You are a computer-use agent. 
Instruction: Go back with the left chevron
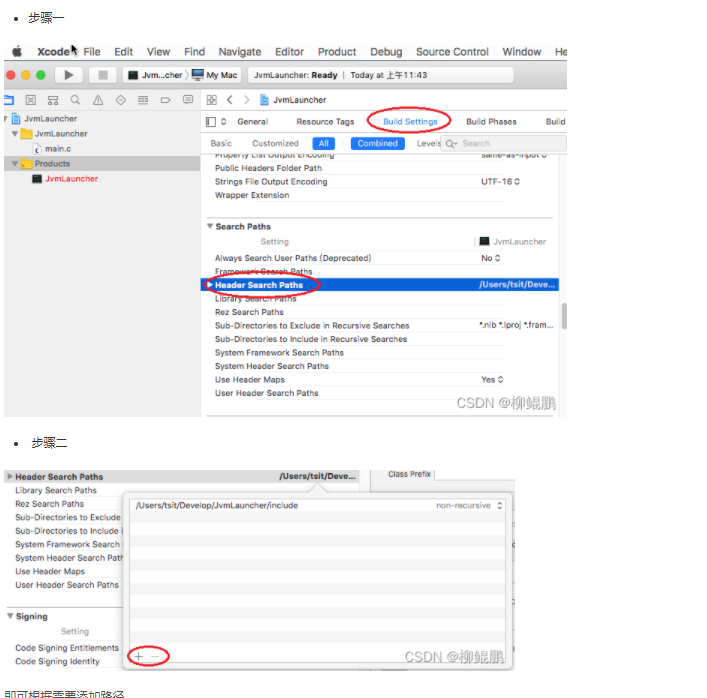230,100
